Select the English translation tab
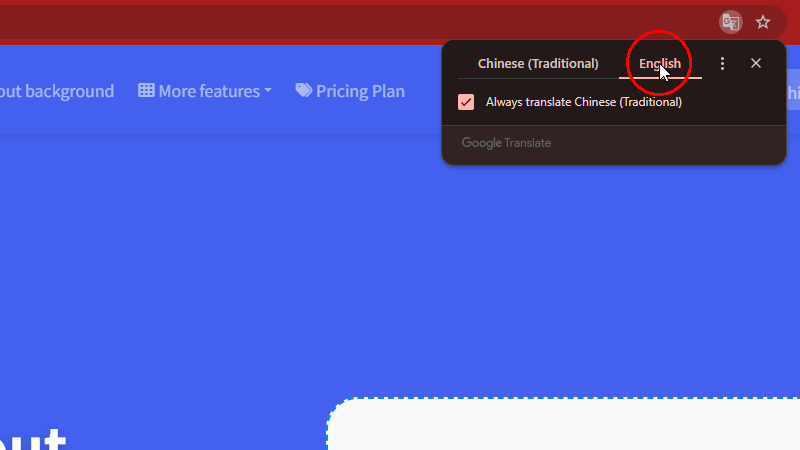 [x=660, y=63]
